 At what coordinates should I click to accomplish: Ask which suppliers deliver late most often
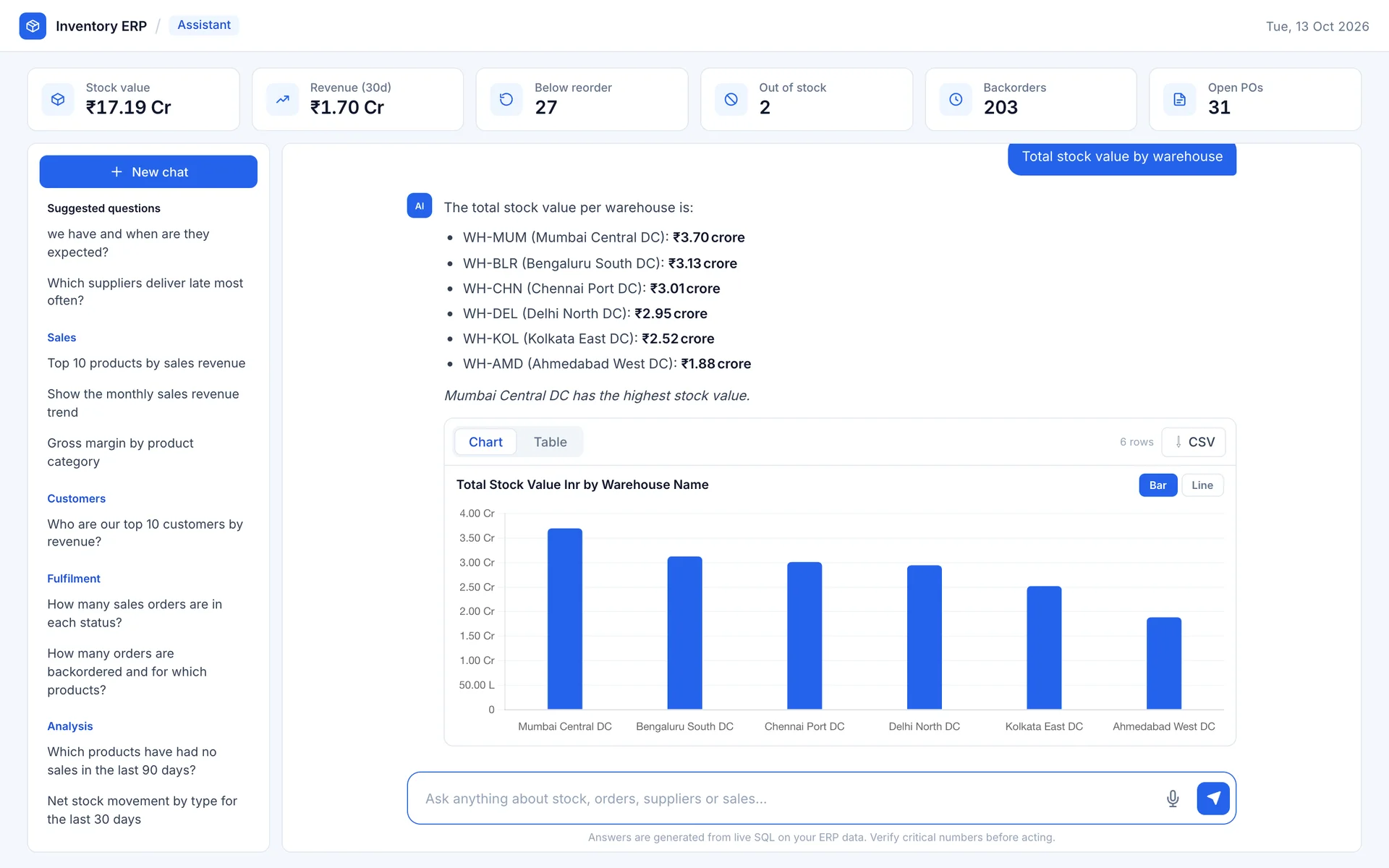coord(145,292)
